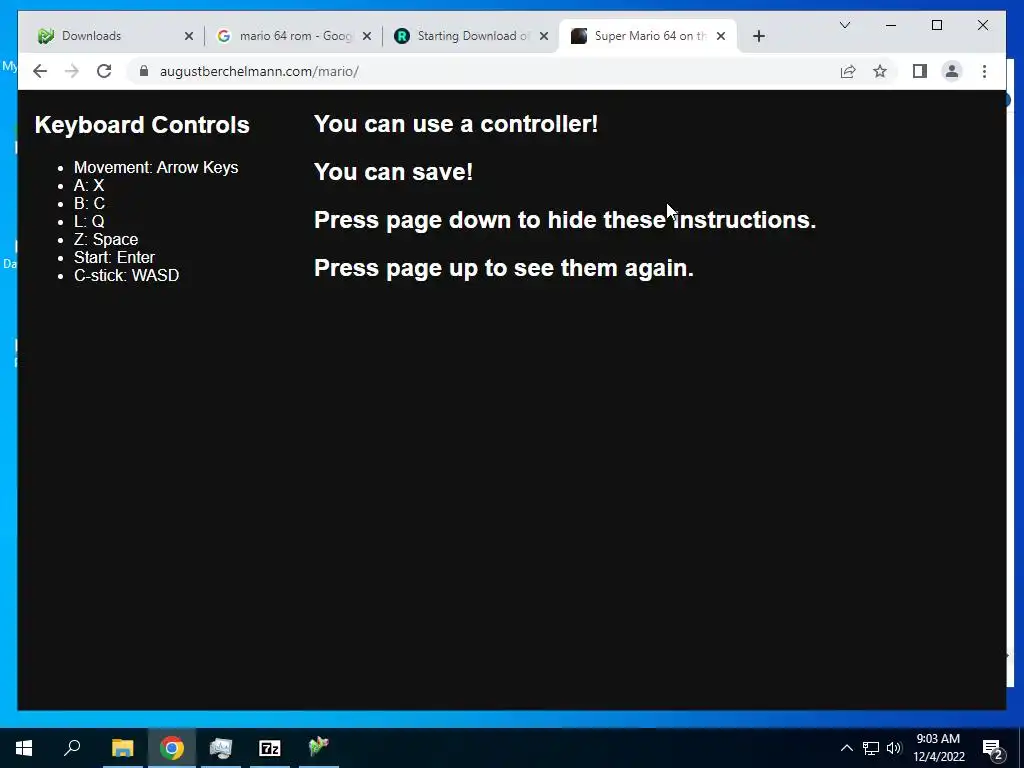Viewport: 1024px width, 768px height.
Task: Click 'Press page up to see them again' text
Action: point(504,268)
